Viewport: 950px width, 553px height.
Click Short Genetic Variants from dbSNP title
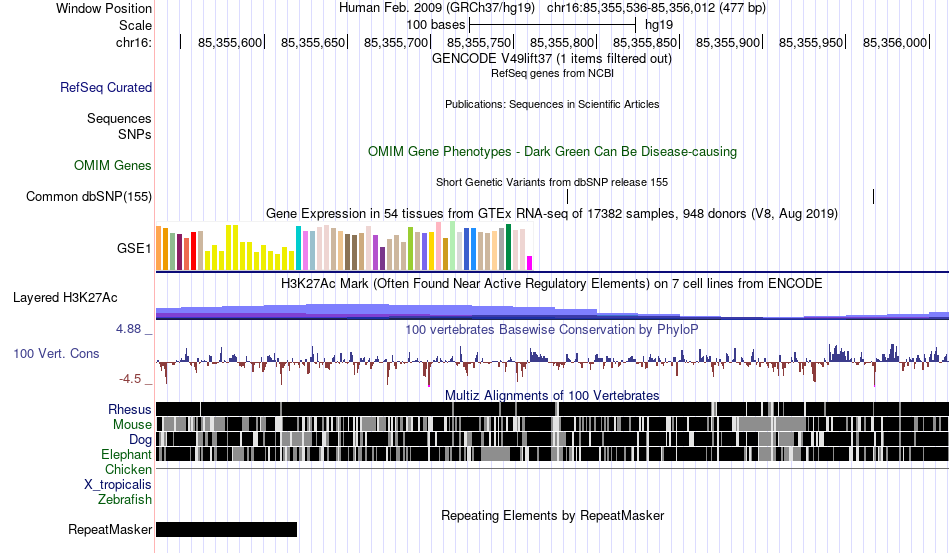[552, 182]
